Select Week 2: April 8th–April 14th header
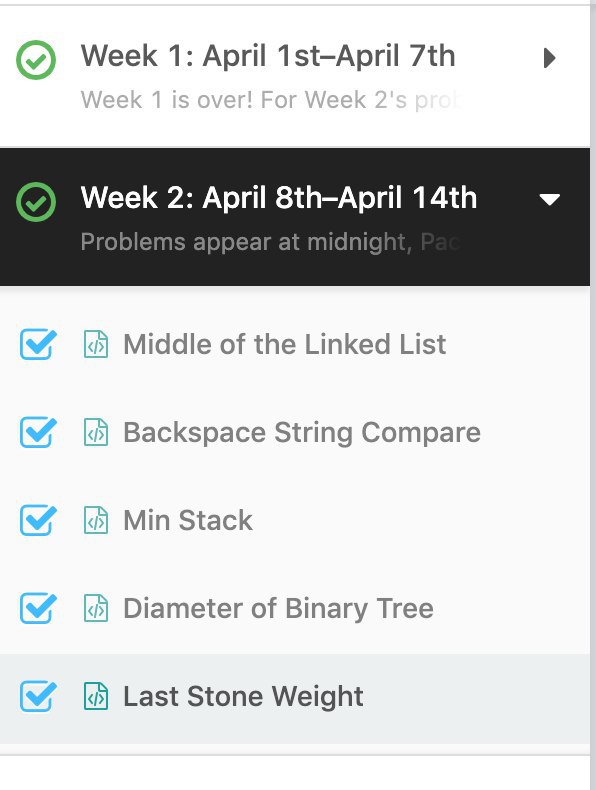The width and height of the screenshot is (596, 790). pos(295,217)
